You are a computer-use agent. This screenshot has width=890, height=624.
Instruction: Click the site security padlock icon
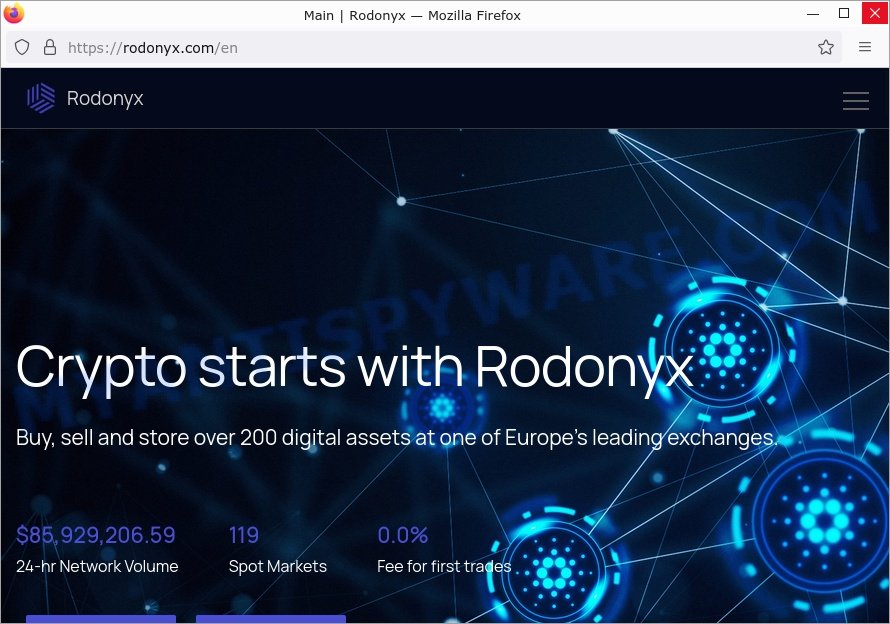(50, 47)
